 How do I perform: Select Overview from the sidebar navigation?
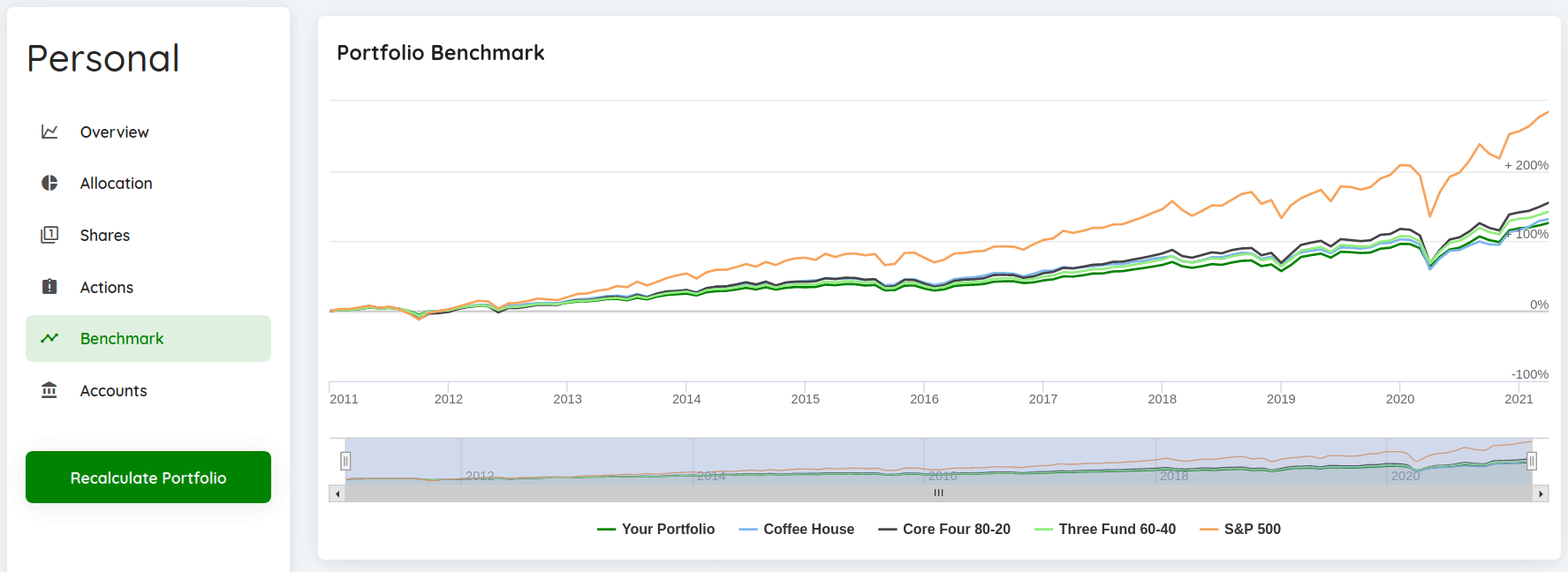coord(114,131)
